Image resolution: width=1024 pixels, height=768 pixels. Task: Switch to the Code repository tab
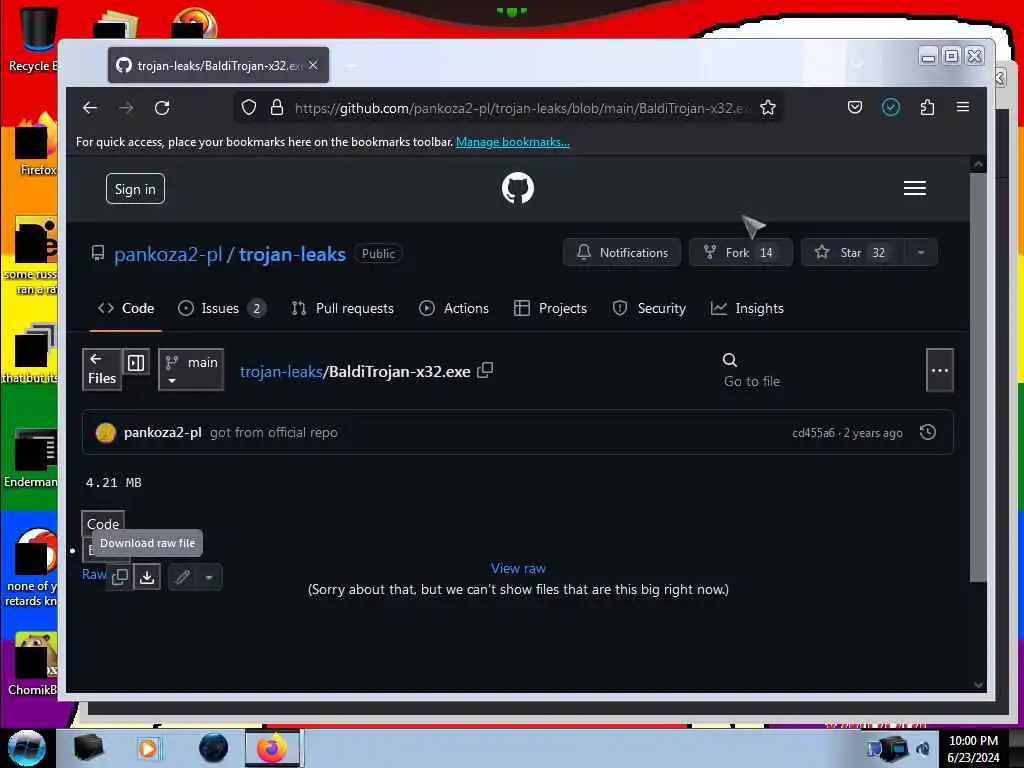click(126, 308)
